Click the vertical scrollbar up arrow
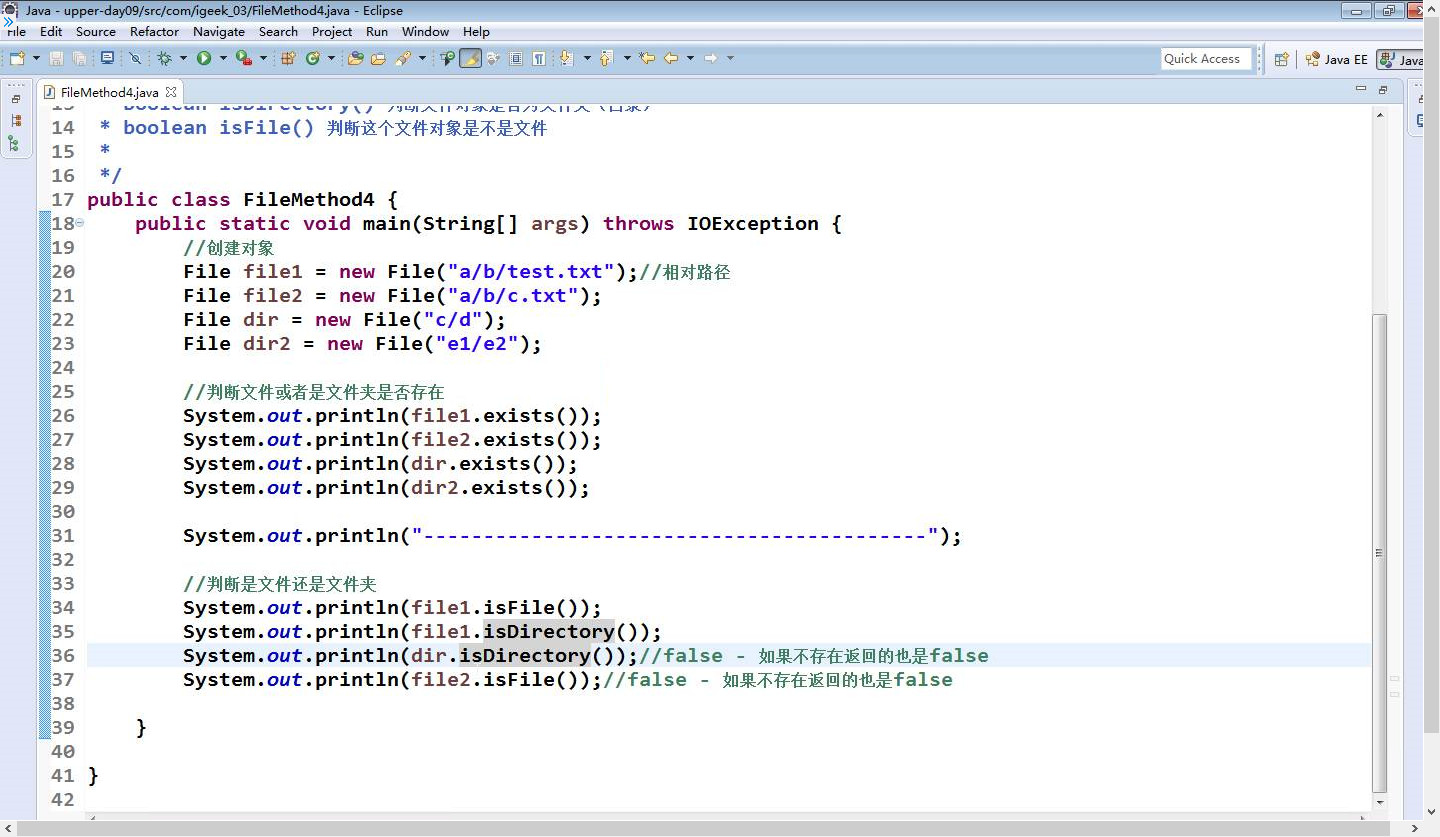 tap(1380, 114)
